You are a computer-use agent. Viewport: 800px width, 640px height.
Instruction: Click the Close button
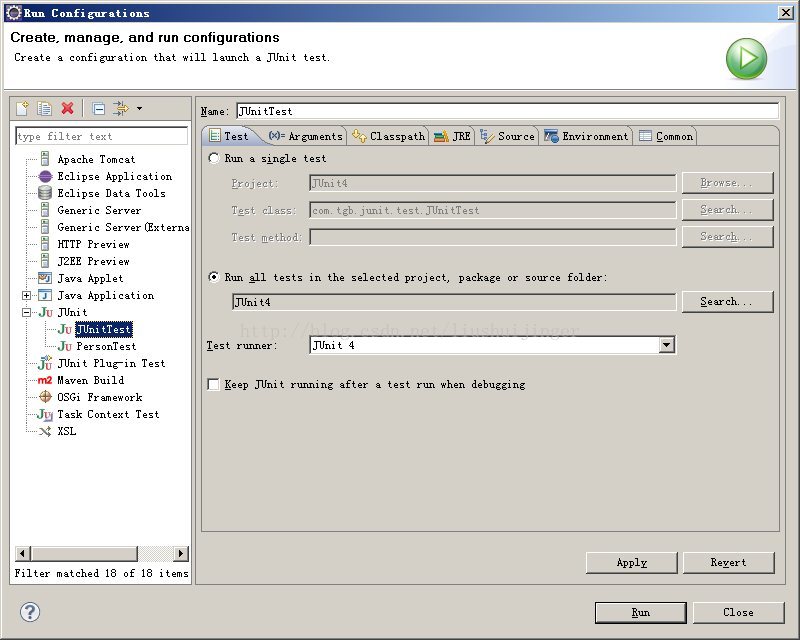pos(738,612)
